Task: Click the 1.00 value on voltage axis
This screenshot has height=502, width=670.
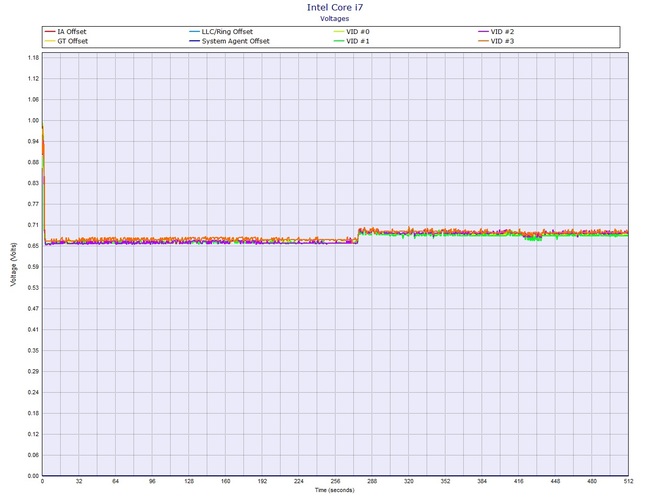Action: [x=33, y=120]
